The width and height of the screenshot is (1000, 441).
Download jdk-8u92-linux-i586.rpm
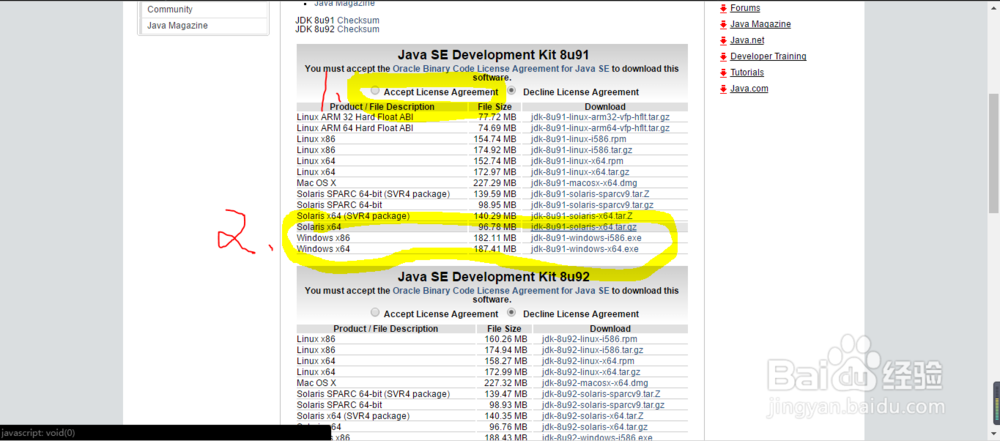tap(589, 339)
